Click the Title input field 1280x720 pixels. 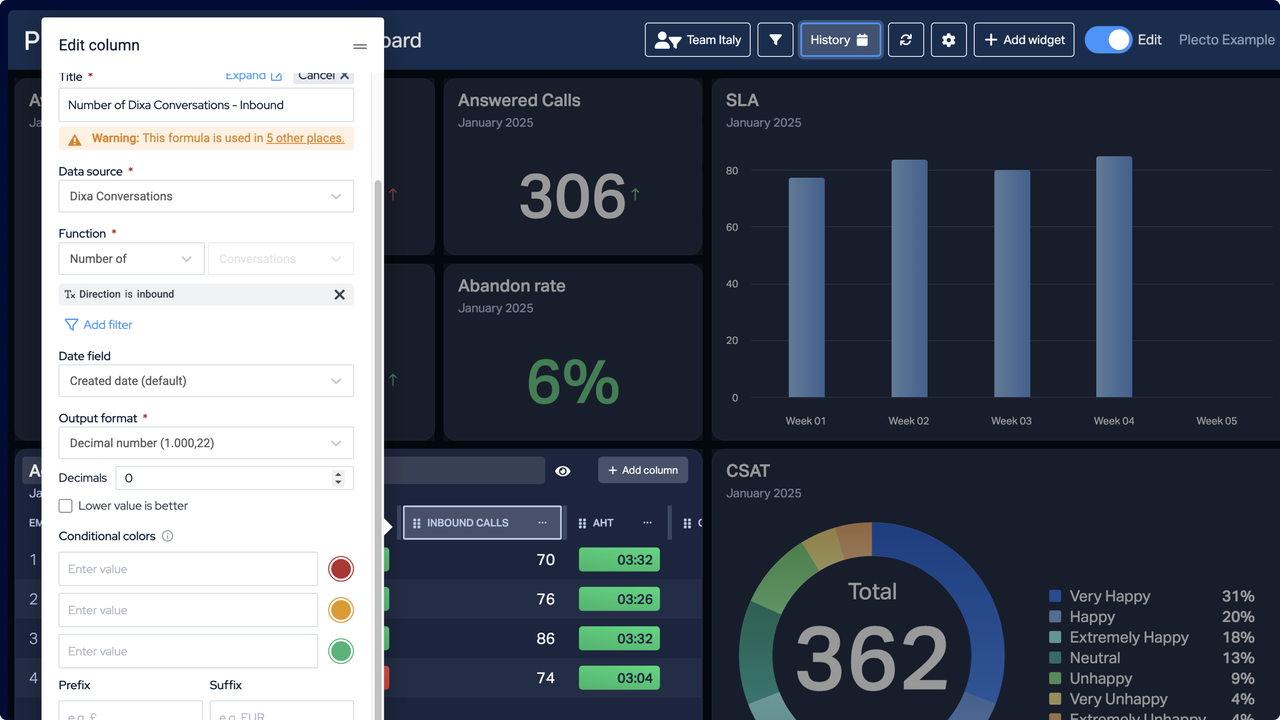pyautogui.click(x=206, y=105)
